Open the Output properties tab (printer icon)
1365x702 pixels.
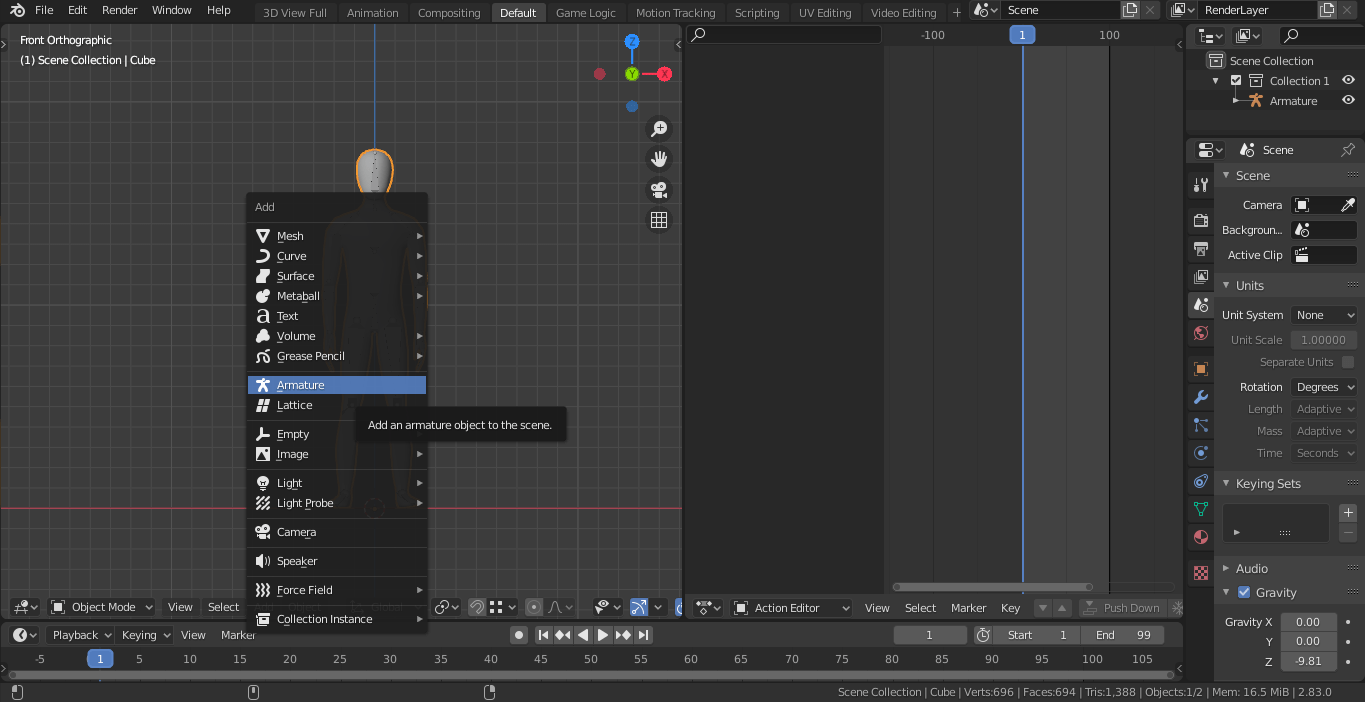tap(1200, 249)
